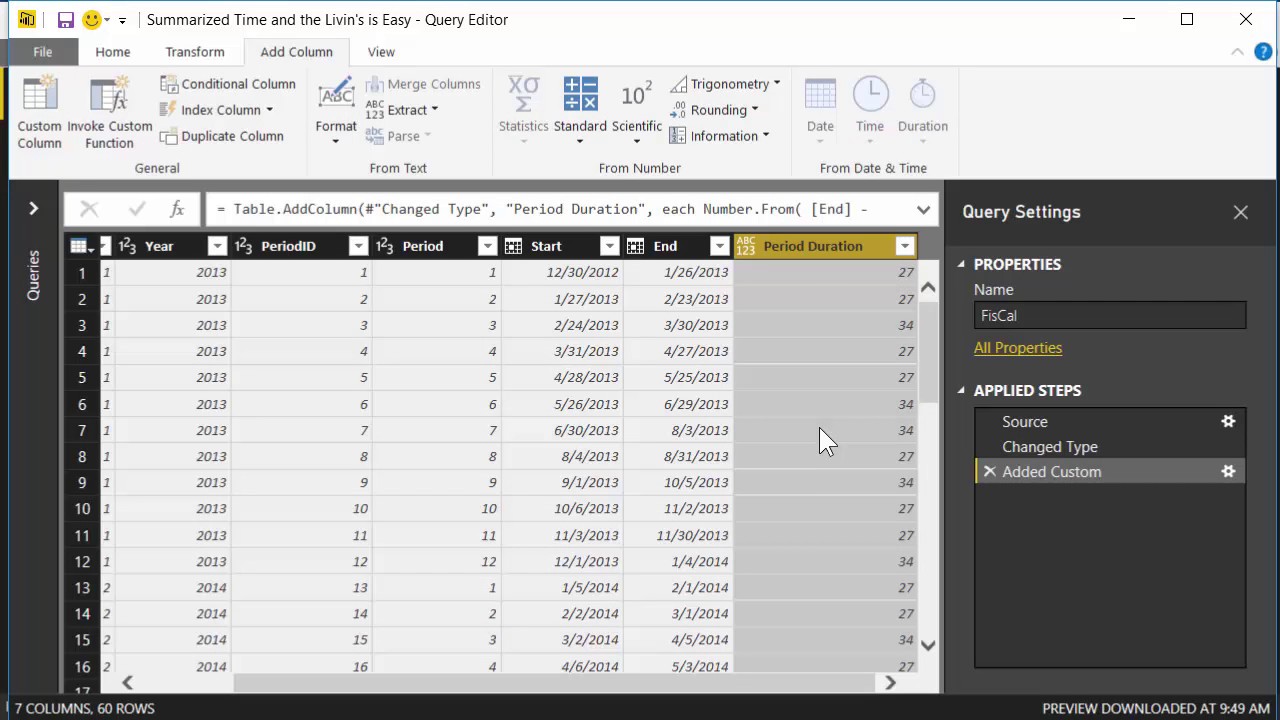The height and width of the screenshot is (720, 1280).
Task: Collapse the APPLIED STEPS section
Action: [961, 390]
